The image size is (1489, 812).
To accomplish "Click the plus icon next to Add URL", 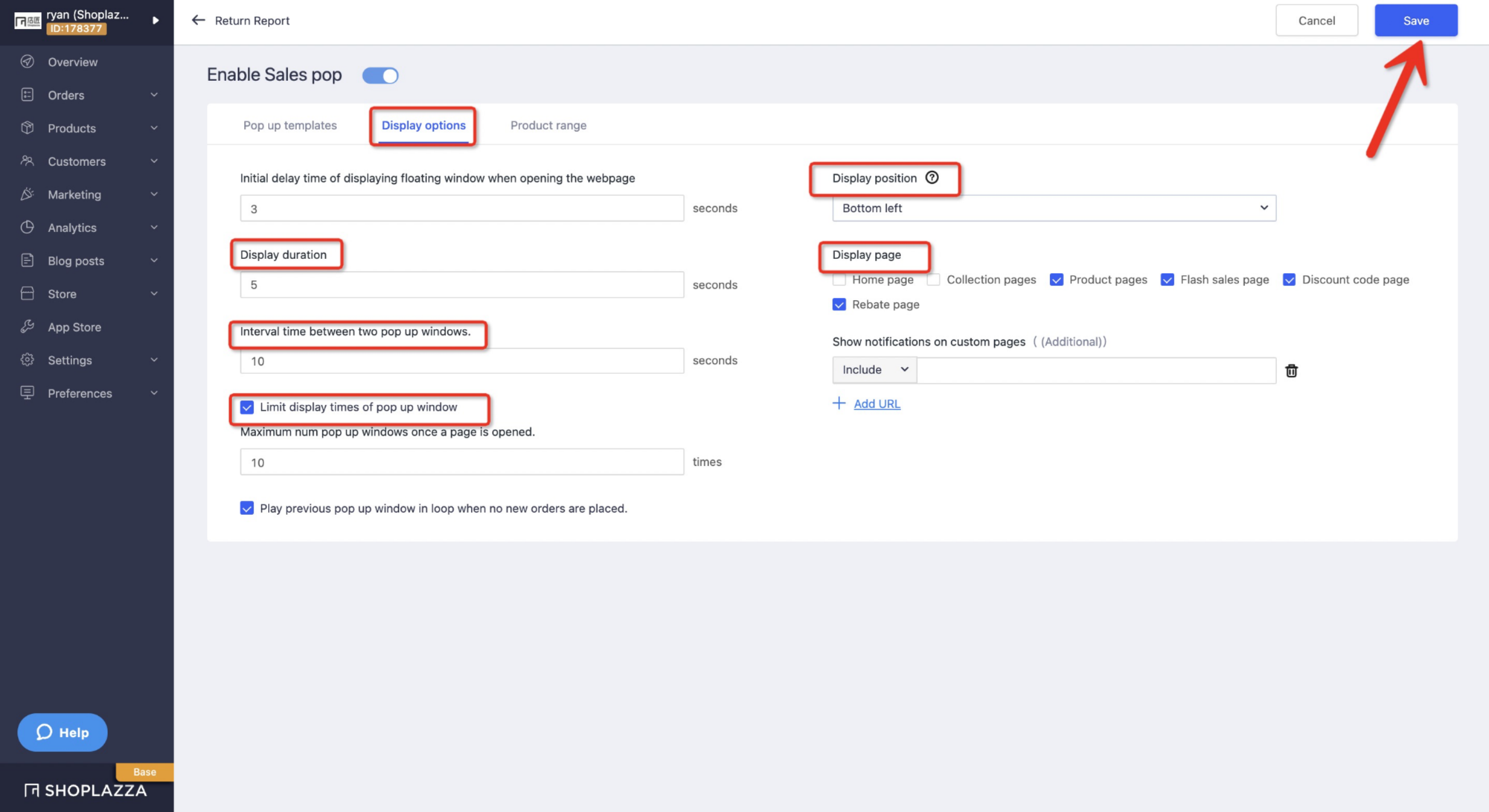I will coord(839,403).
